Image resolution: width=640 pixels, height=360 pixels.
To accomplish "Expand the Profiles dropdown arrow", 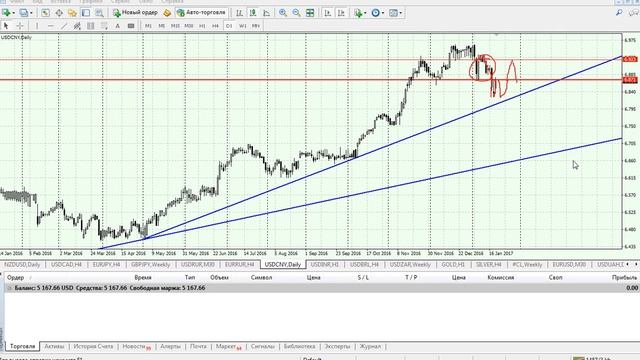I will pyautogui.click(x=31, y=13).
